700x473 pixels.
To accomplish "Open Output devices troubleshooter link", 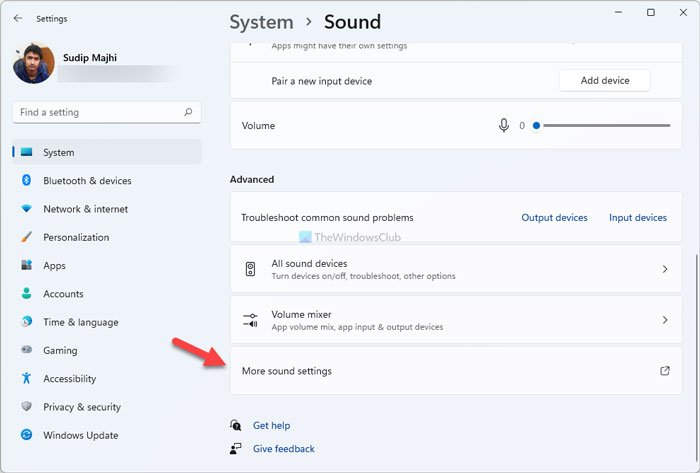I will click(x=554, y=218).
